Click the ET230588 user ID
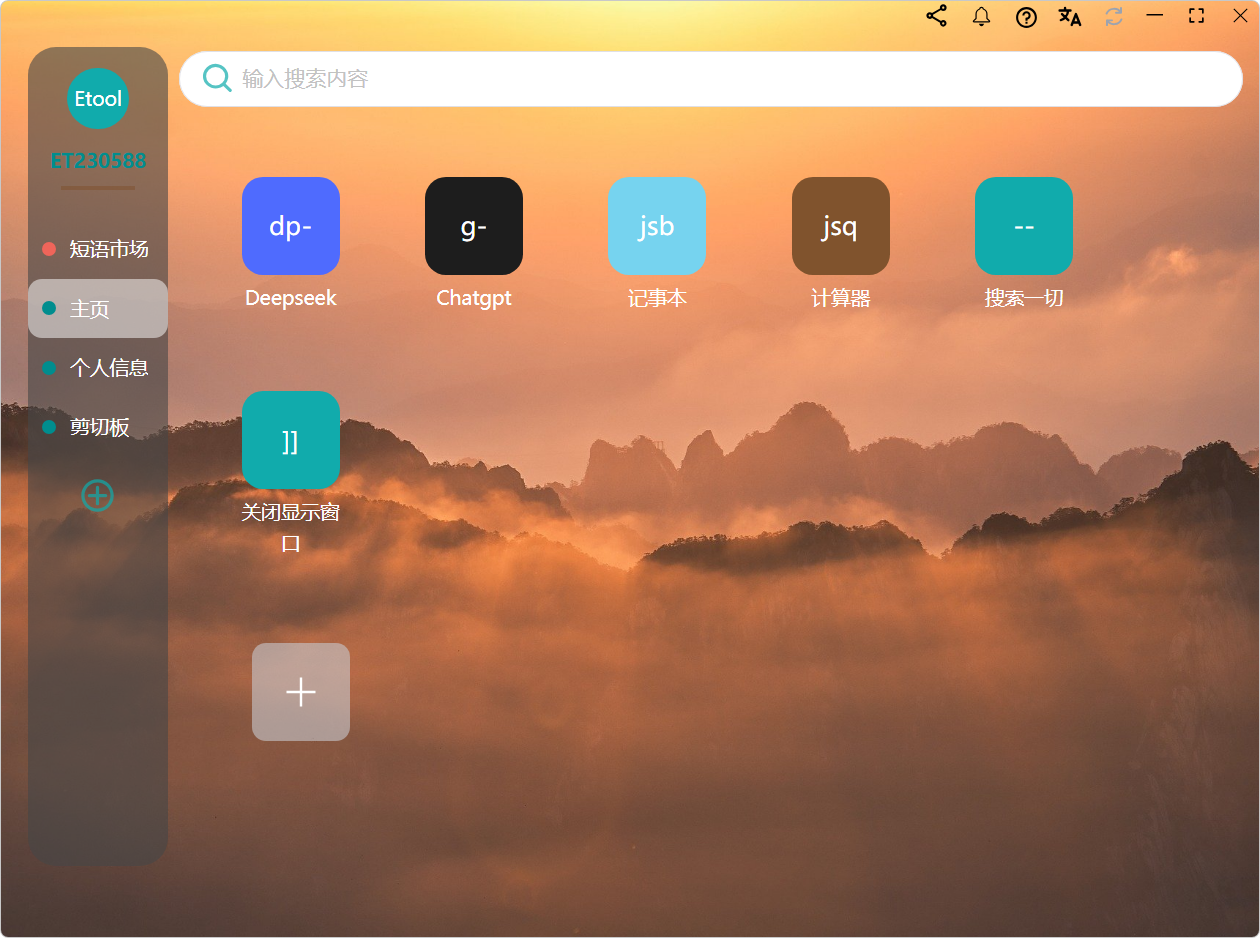Screen dimensions: 1260x938 (x=98, y=161)
